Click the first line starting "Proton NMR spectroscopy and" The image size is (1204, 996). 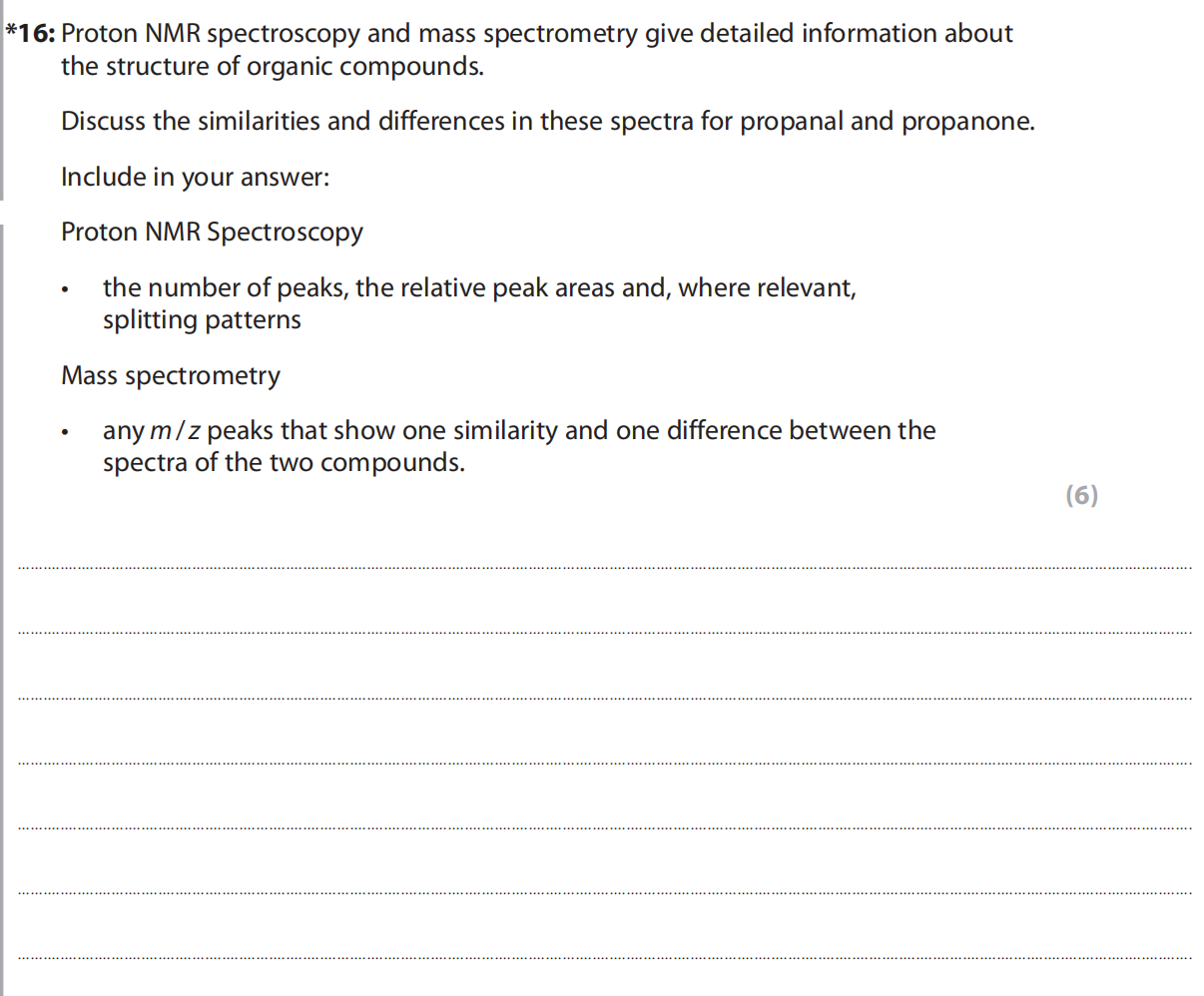[x=536, y=34]
